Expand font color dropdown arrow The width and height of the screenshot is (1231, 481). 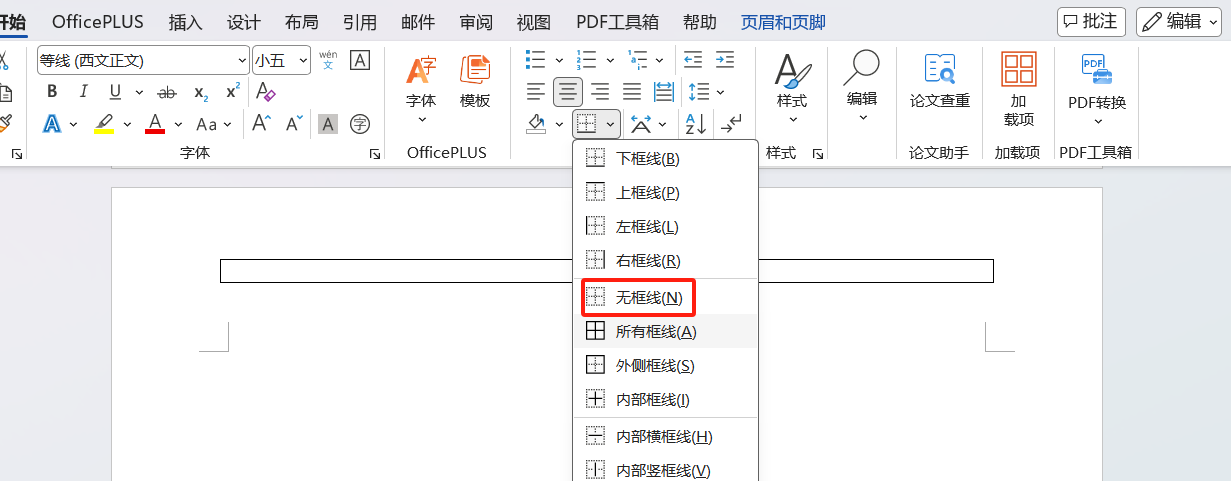178,125
